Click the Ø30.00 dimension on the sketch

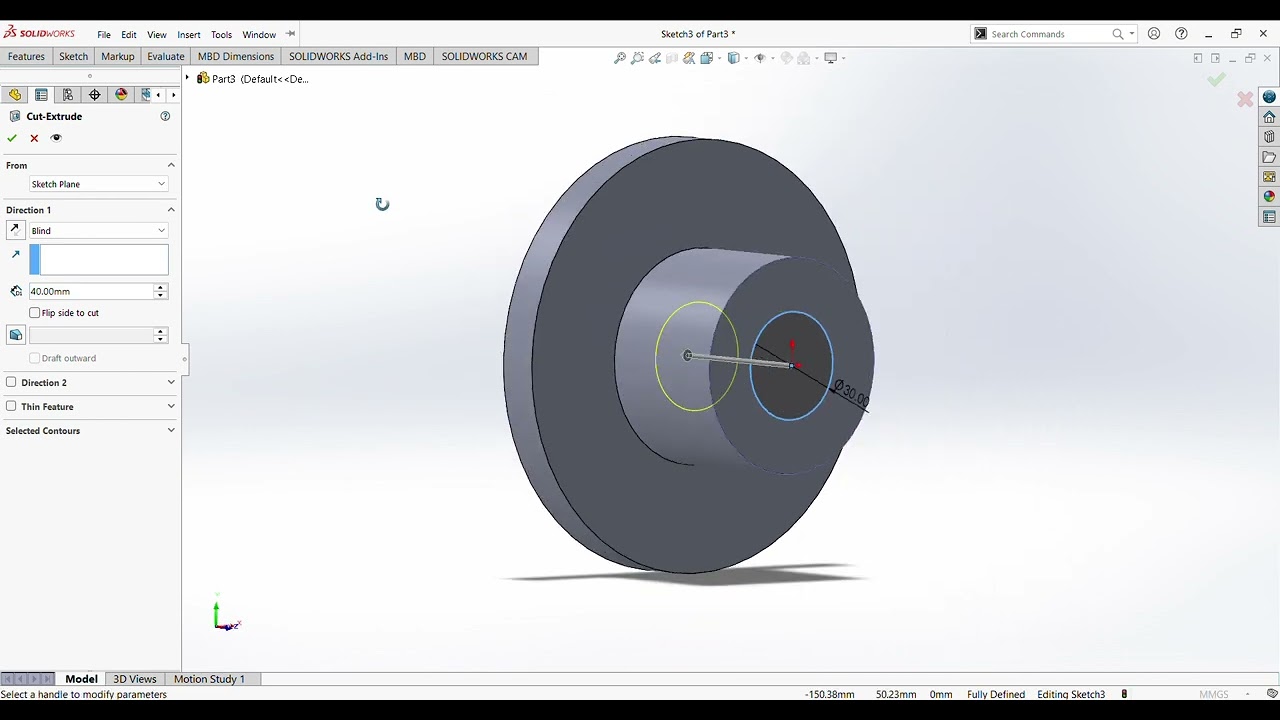coord(851,392)
